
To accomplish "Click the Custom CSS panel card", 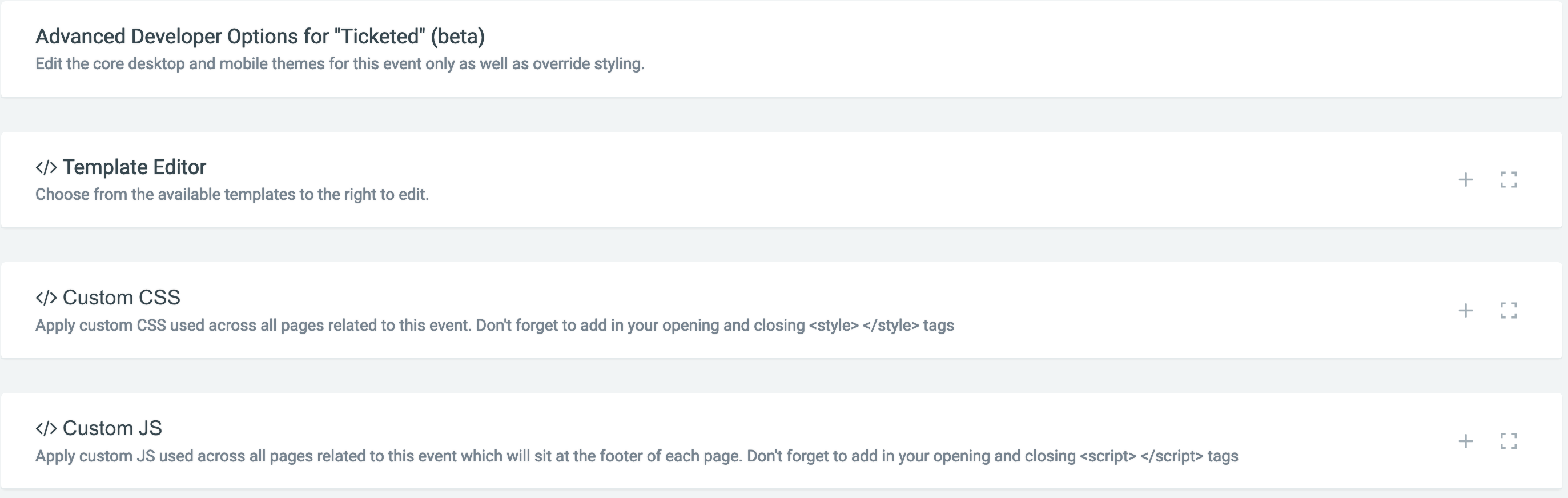I will (782, 310).
